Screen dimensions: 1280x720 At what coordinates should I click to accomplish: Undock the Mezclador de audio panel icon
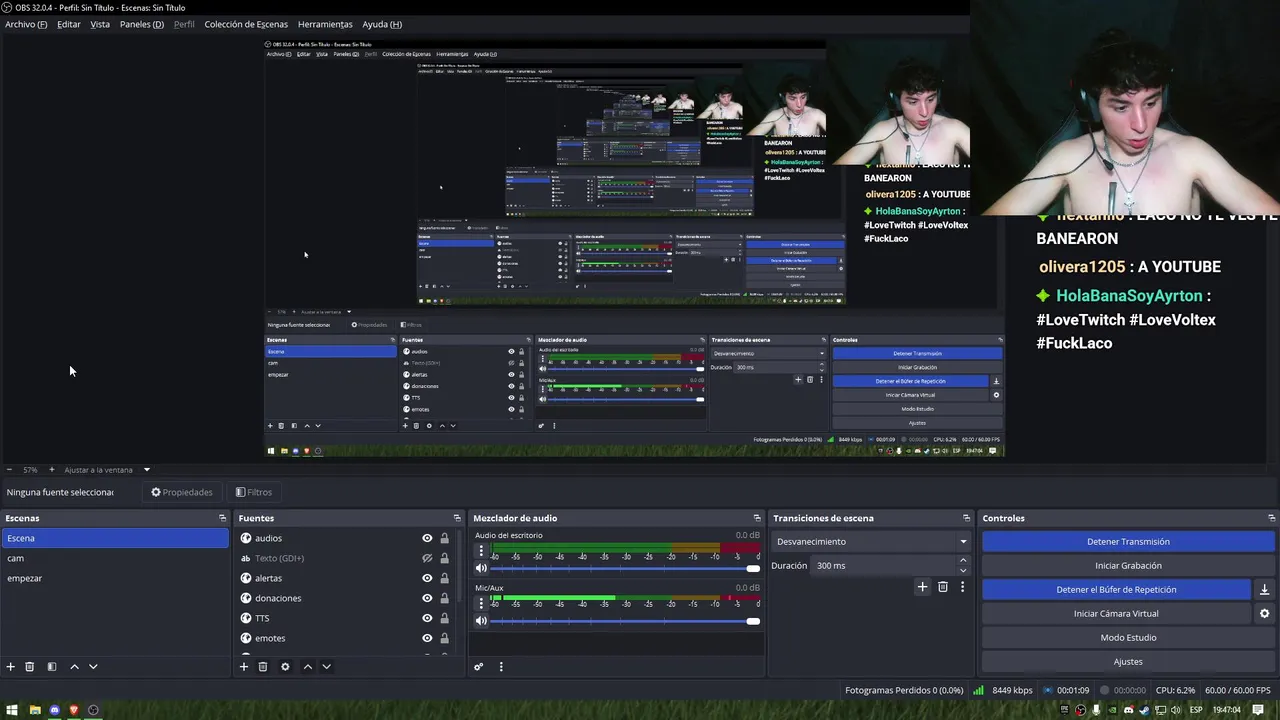click(757, 518)
